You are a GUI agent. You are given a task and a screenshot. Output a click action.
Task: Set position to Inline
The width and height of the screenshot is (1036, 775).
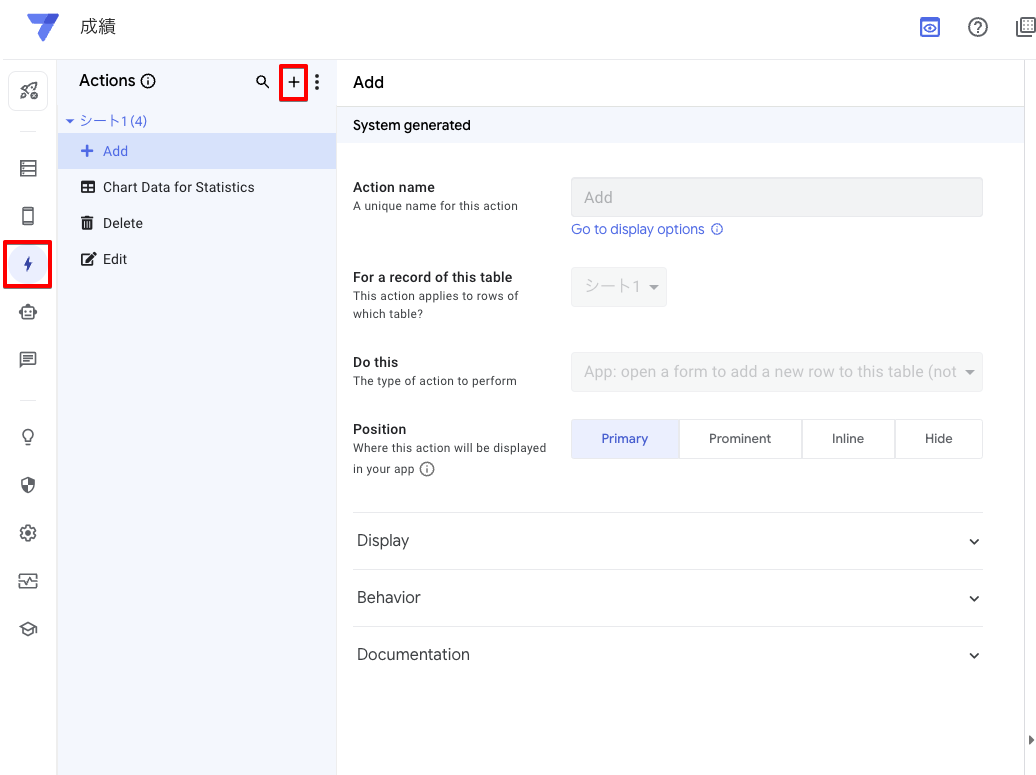tap(848, 439)
